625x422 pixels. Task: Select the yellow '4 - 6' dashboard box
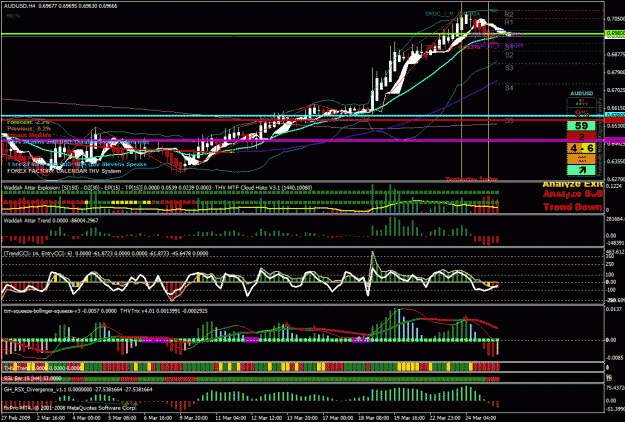pyautogui.click(x=581, y=148)
